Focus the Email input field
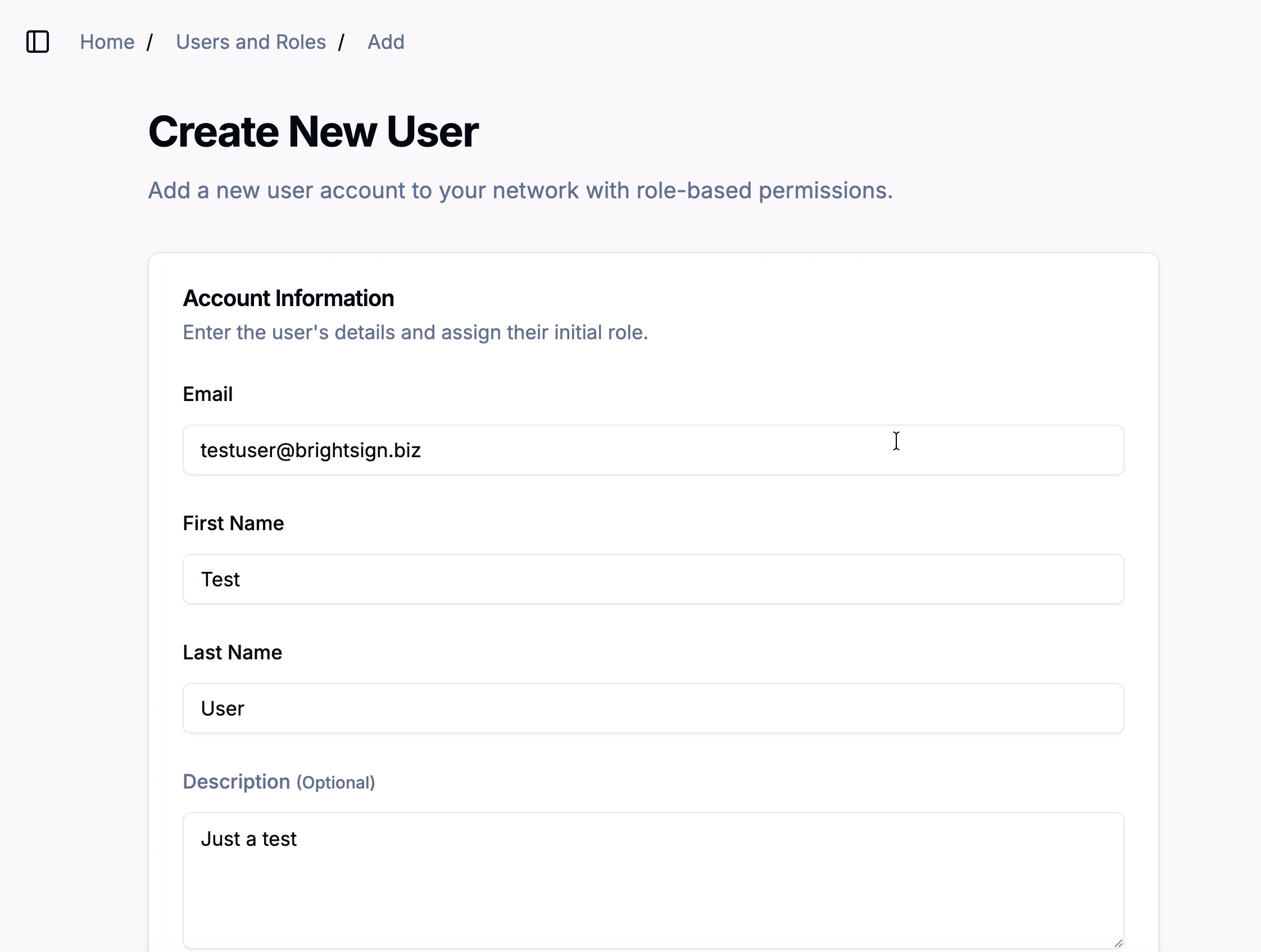Viewport: 1261px width, 952px height. pyautogui.click(x=654, y=449)
